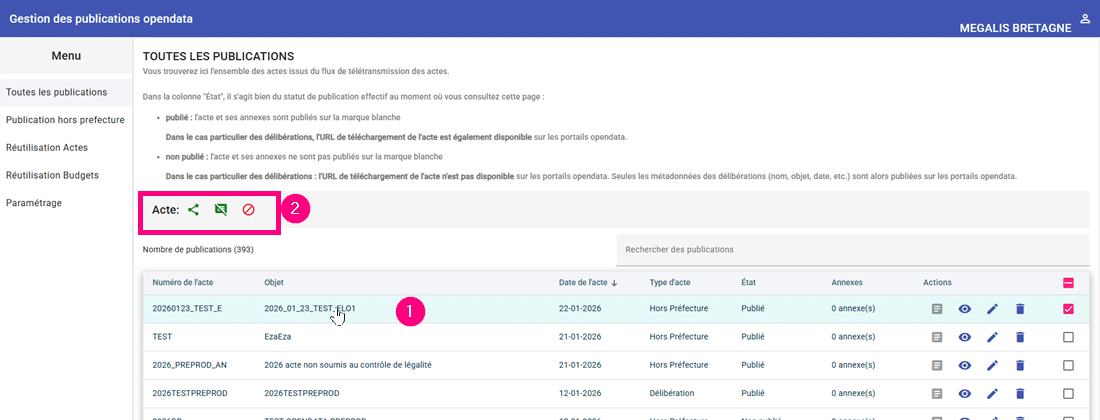1100x420 pixels.
Task: Click the green share icon beside Acte
Action: point(194,210)
